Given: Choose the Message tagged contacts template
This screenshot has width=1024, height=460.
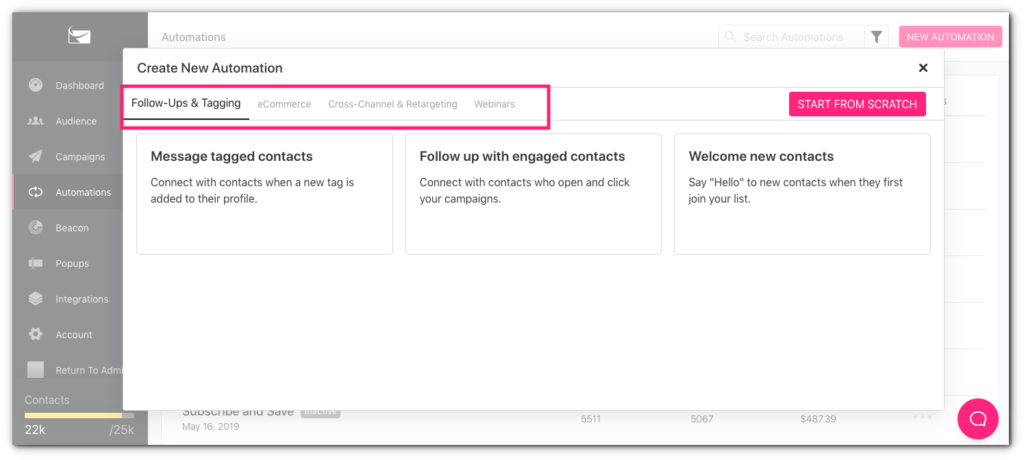Looking at the screenshot, I should [264, 194].
